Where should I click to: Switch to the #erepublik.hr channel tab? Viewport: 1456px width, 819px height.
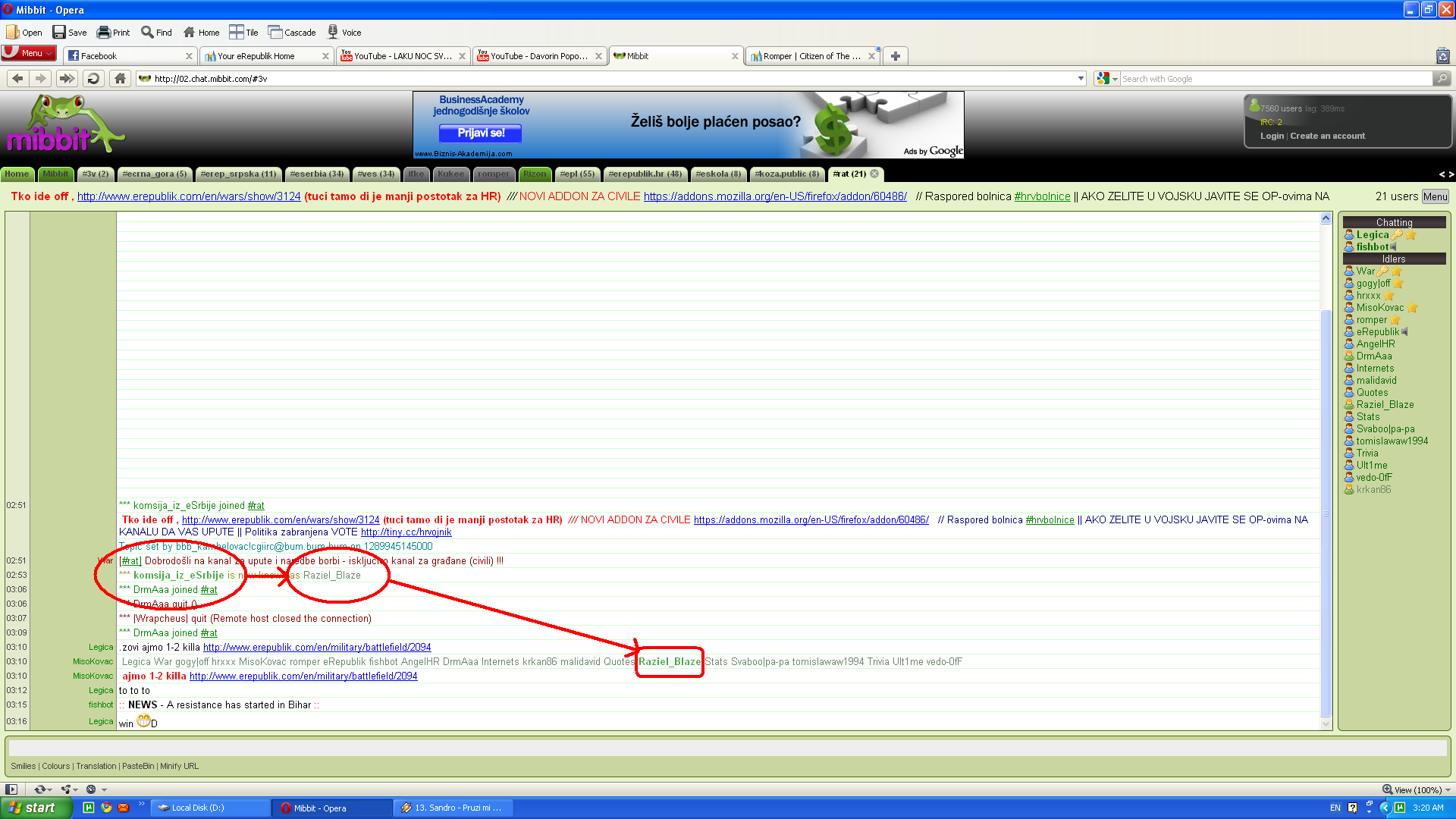(x=645, y=174)
